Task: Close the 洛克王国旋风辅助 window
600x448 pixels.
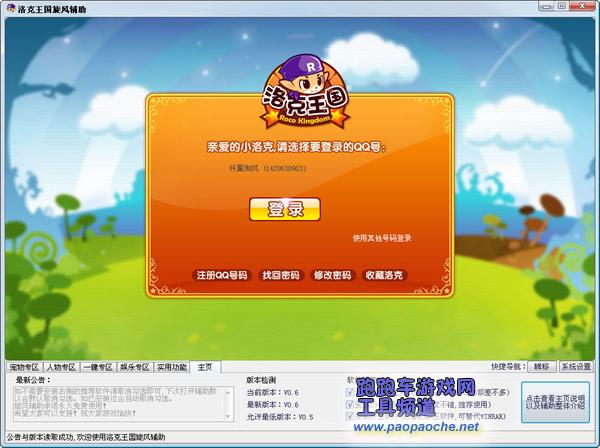Action: click(x=583, y=6)
